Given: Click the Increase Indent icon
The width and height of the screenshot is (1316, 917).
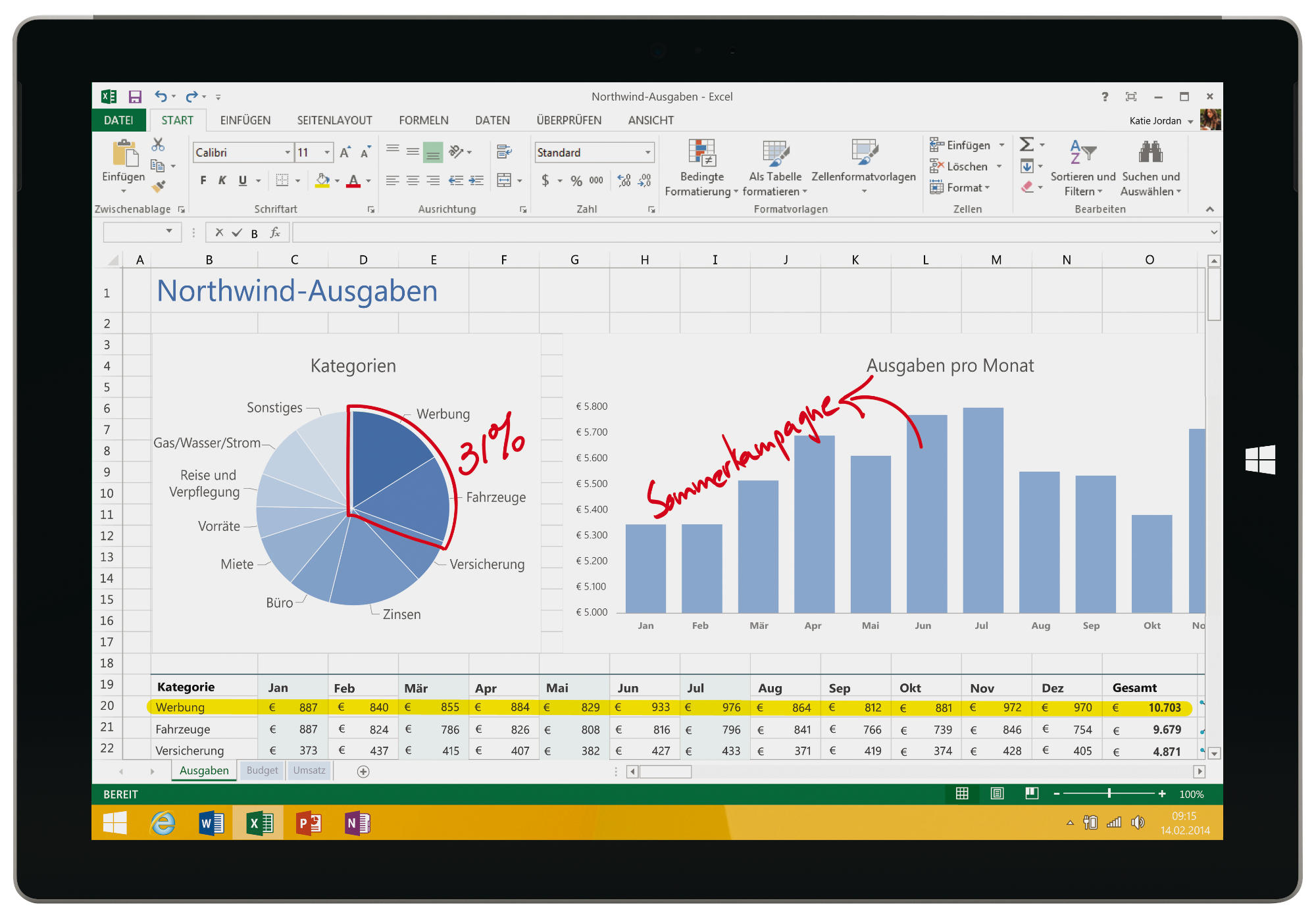Looking at the screenshot, I should pos(476,180).
